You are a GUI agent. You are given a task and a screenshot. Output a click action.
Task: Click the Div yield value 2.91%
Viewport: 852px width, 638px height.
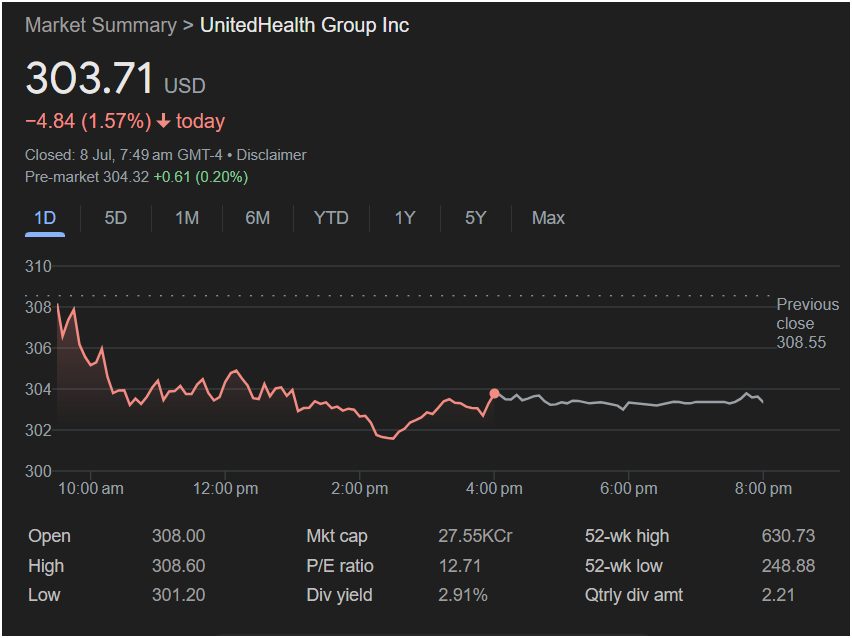point(463,596)
